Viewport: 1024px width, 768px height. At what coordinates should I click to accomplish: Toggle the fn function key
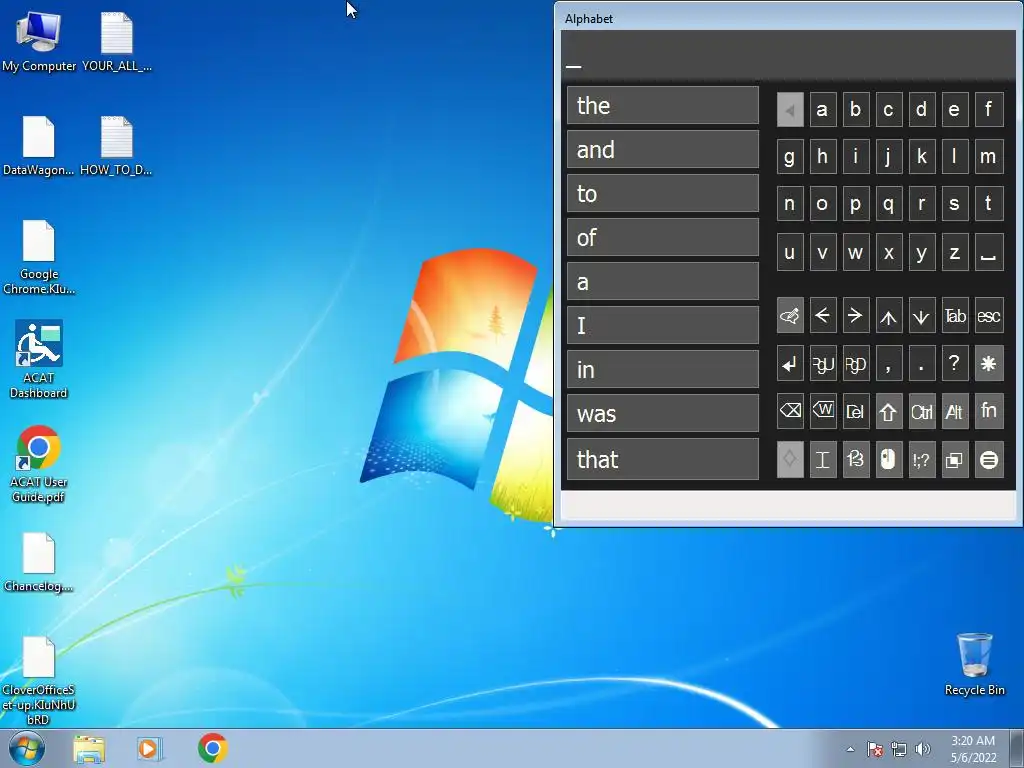(x=989, y=411)
